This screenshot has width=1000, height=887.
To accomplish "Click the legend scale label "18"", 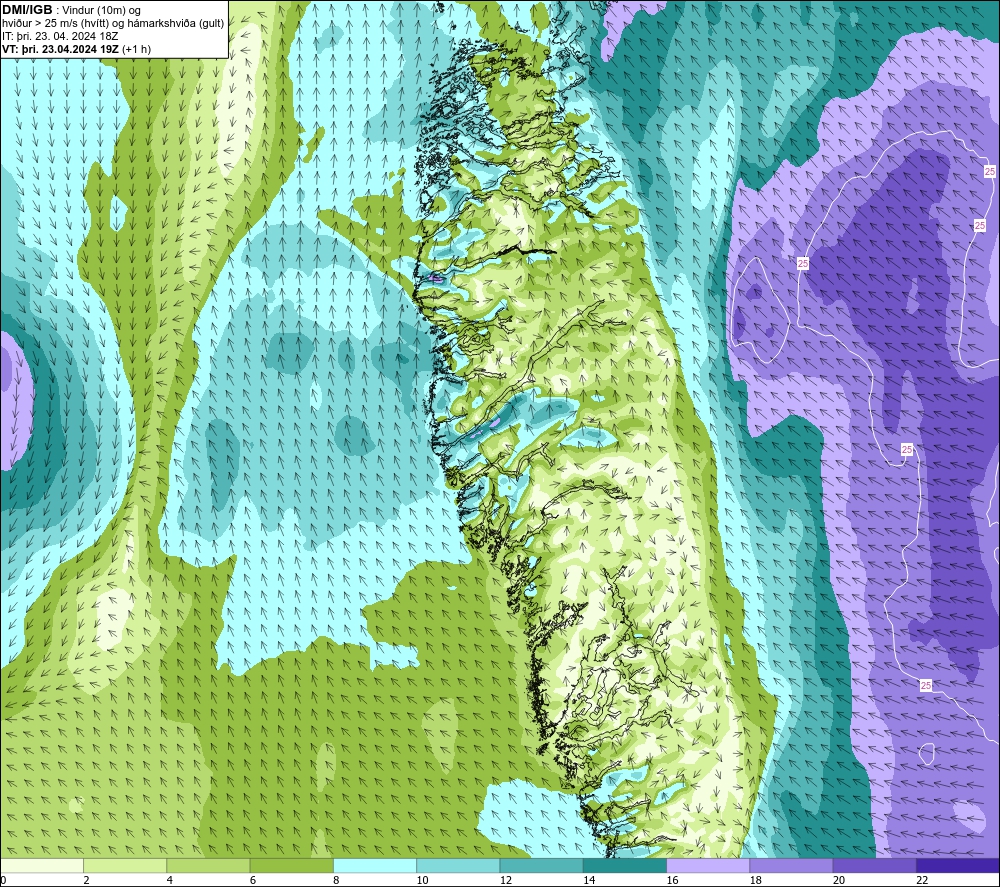I will pos(755,881).
